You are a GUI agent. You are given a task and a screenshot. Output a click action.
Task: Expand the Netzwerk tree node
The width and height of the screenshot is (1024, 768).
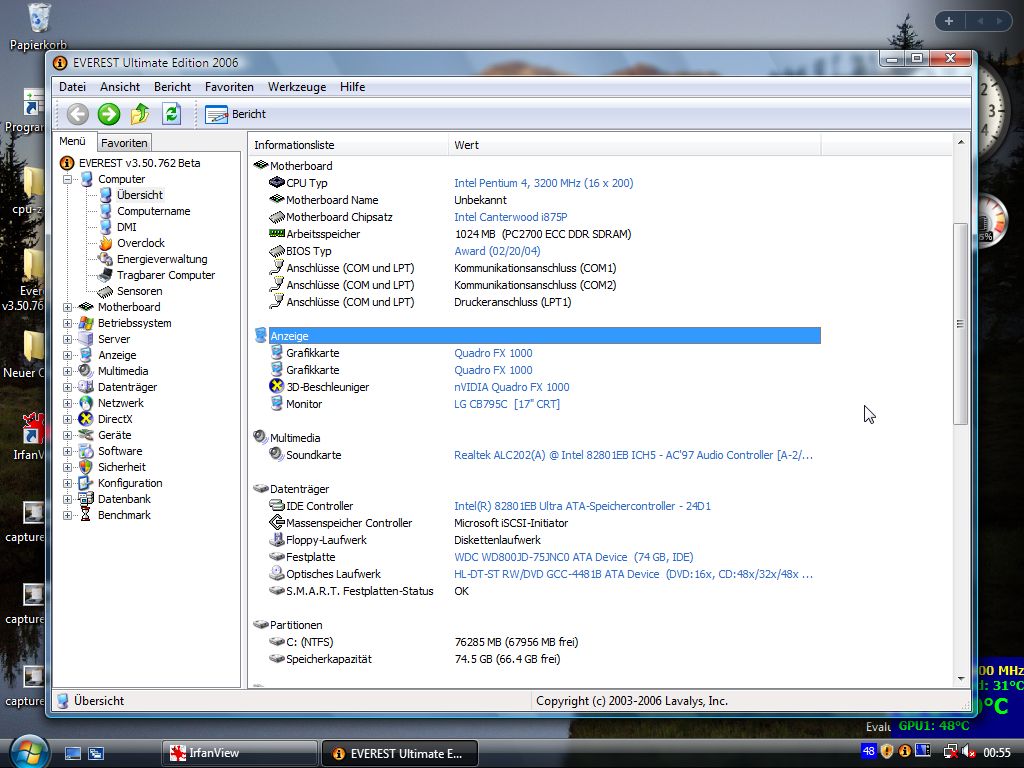[x=67, y=403]
